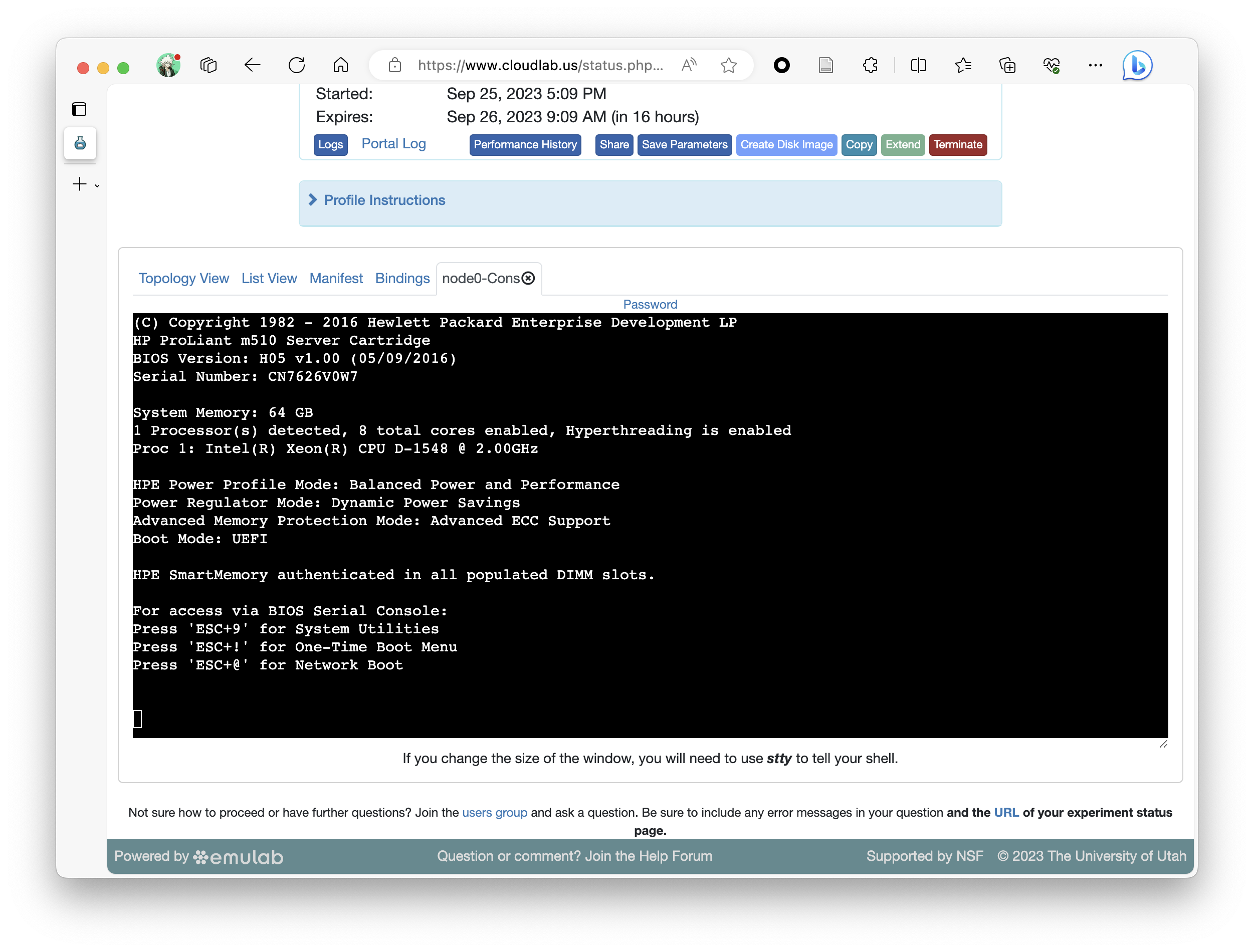1254x952 pixels.
Task: Open the Favorites list
Action: pos(963,65)
